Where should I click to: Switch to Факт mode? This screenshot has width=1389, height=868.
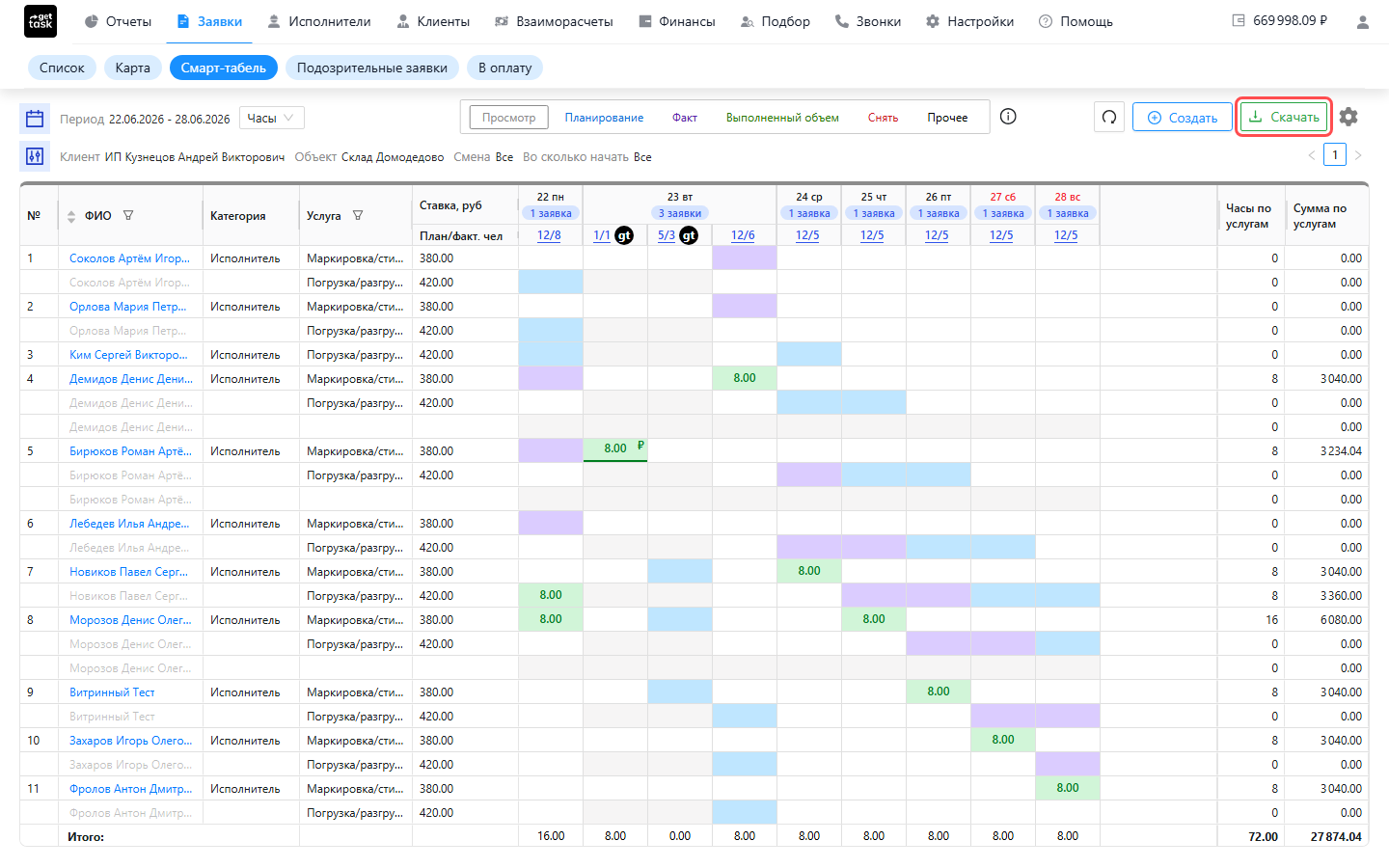685,118
